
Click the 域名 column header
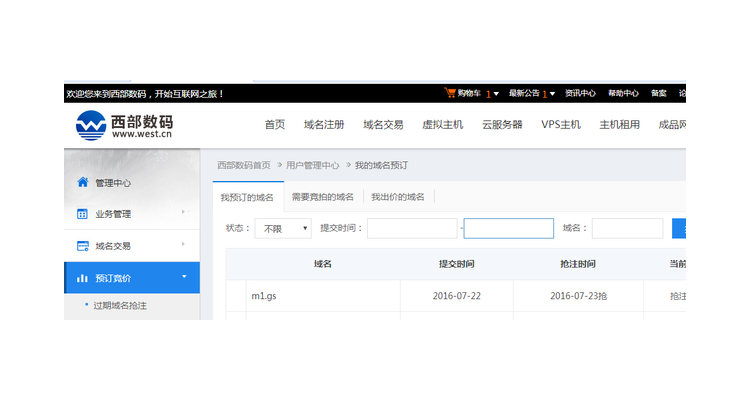click(323, 264)
